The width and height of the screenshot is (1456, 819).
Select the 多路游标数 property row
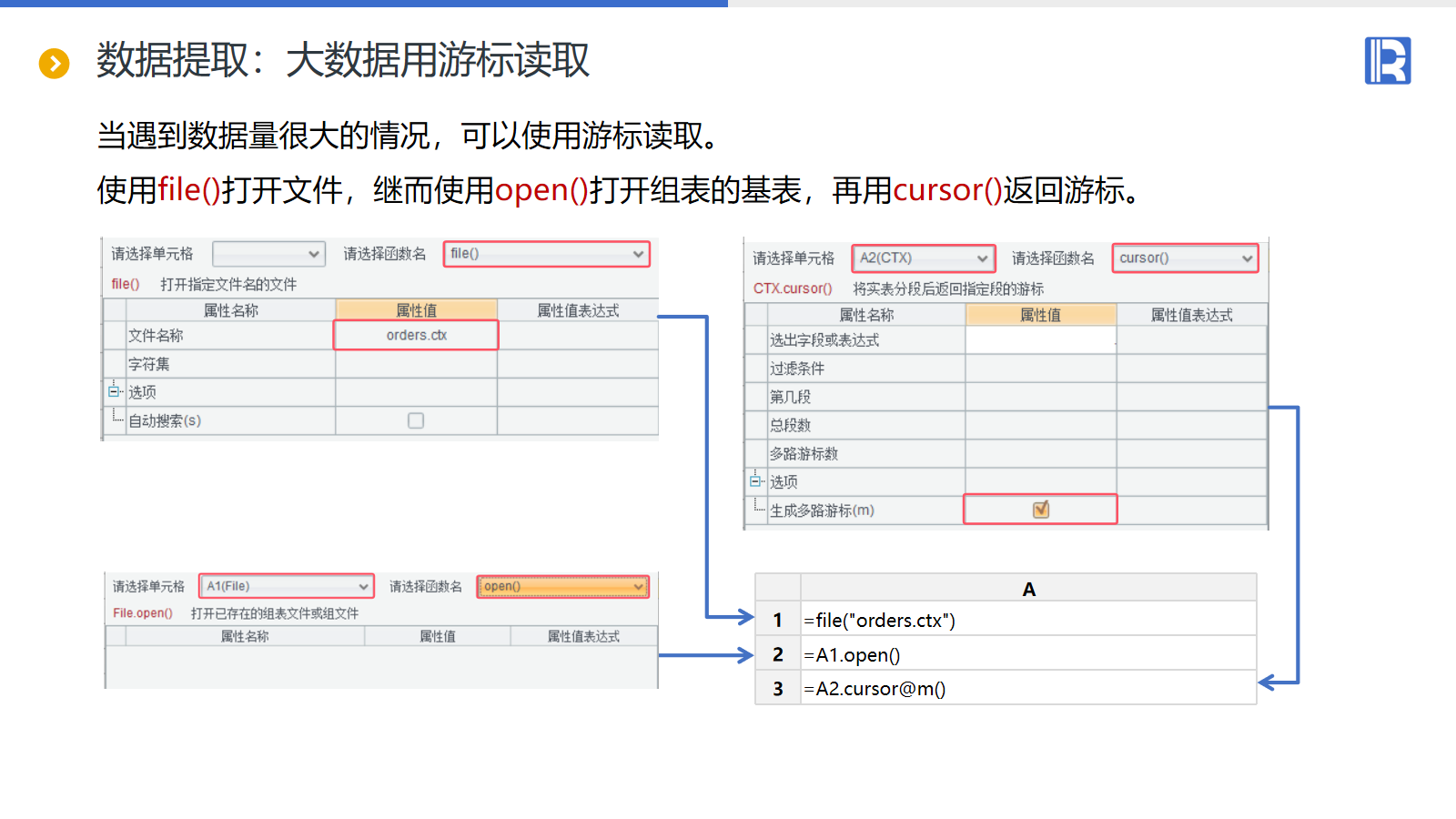coord(866,453)
